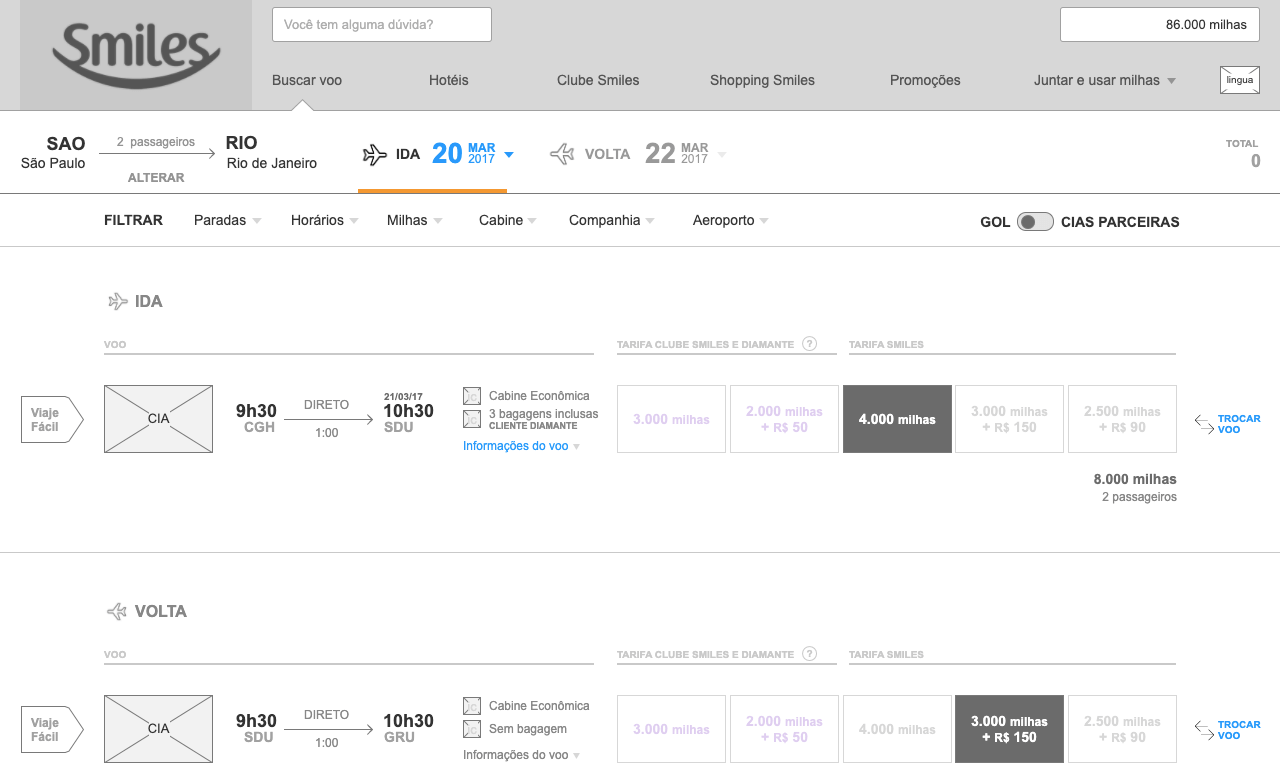
Task: Click the help icon beside IDA Tarifa Clube Smiles
Action: tap(810, 344)
